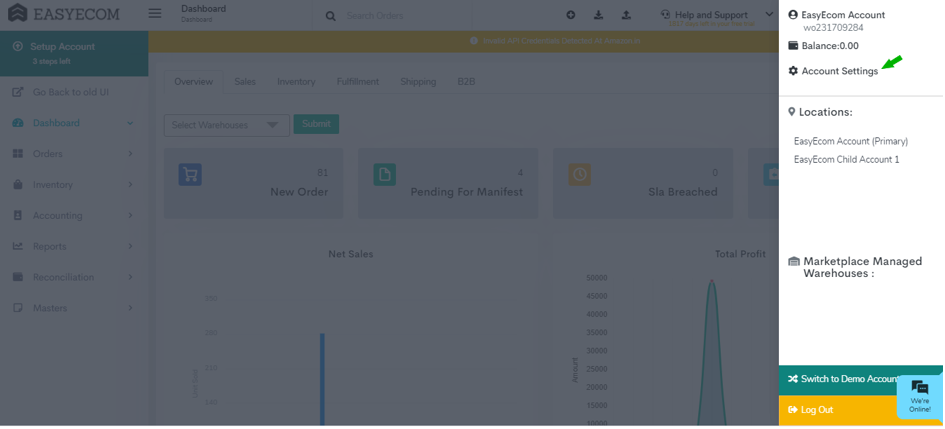This screenshot has width=945, height=429.
Task: Select EasyEcom Account (Primary) location
Action: point(851,141)
